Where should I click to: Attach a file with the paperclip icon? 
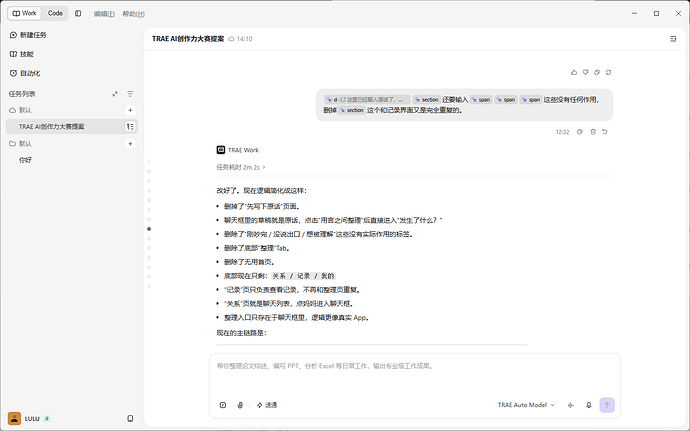[x=240, y=405]
